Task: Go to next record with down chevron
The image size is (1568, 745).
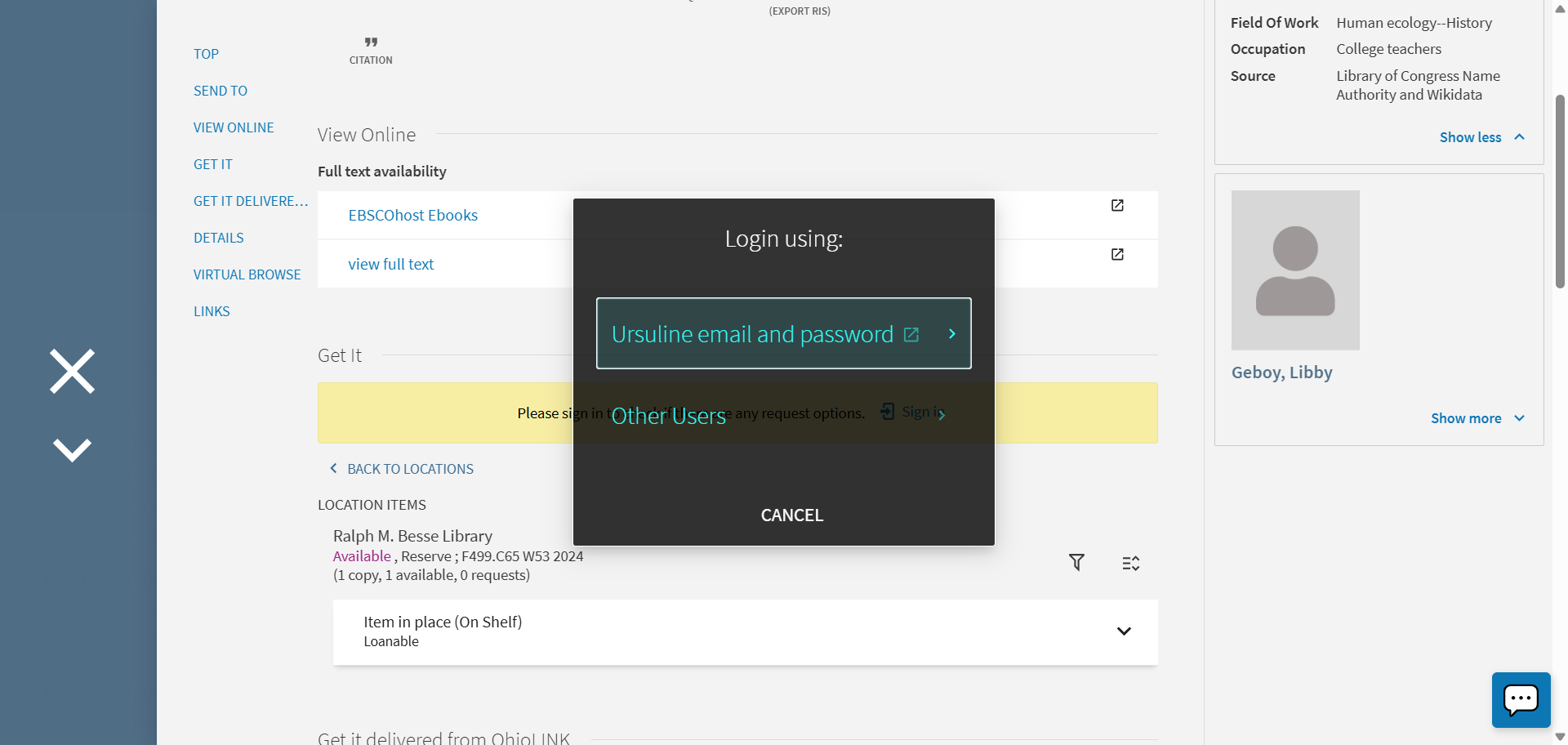Action: (72, 450)
